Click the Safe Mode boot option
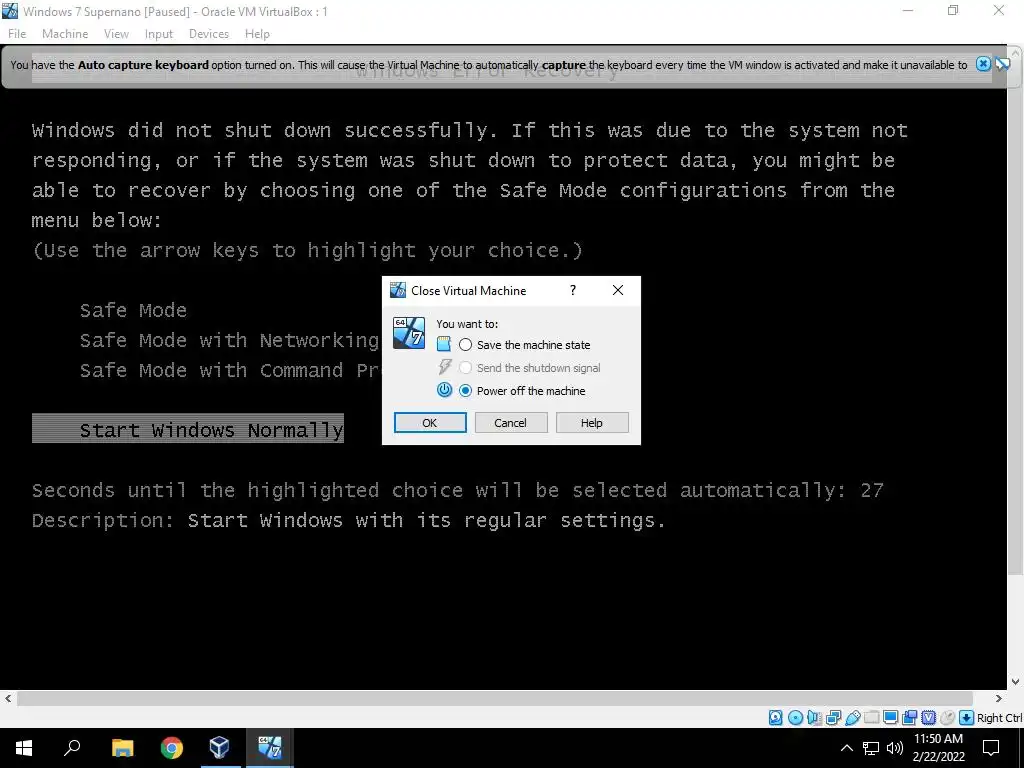The width and height of the screenshot is (1024, 768). coord(133,310)
